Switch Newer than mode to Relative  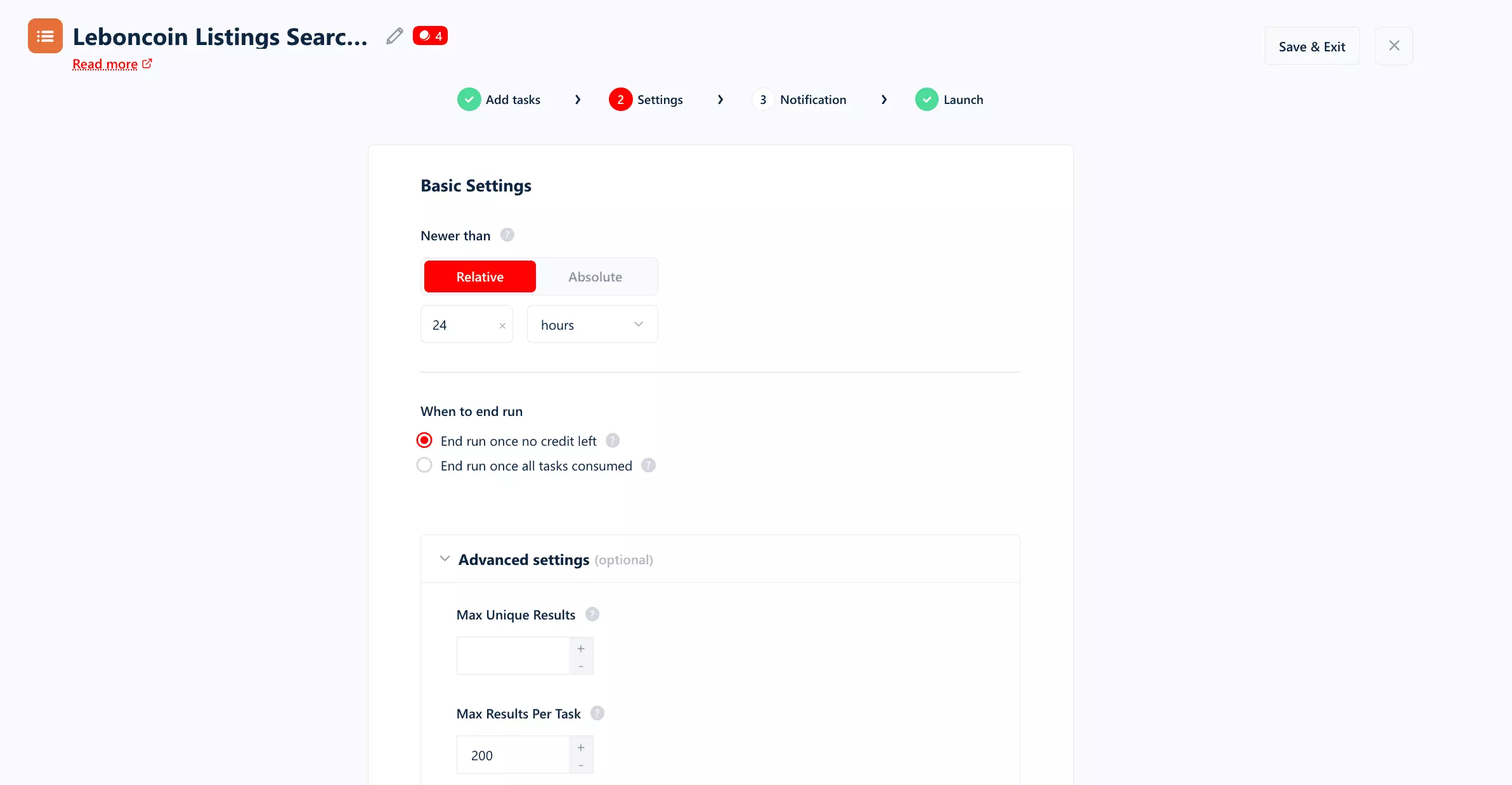(x=480, y=276)
